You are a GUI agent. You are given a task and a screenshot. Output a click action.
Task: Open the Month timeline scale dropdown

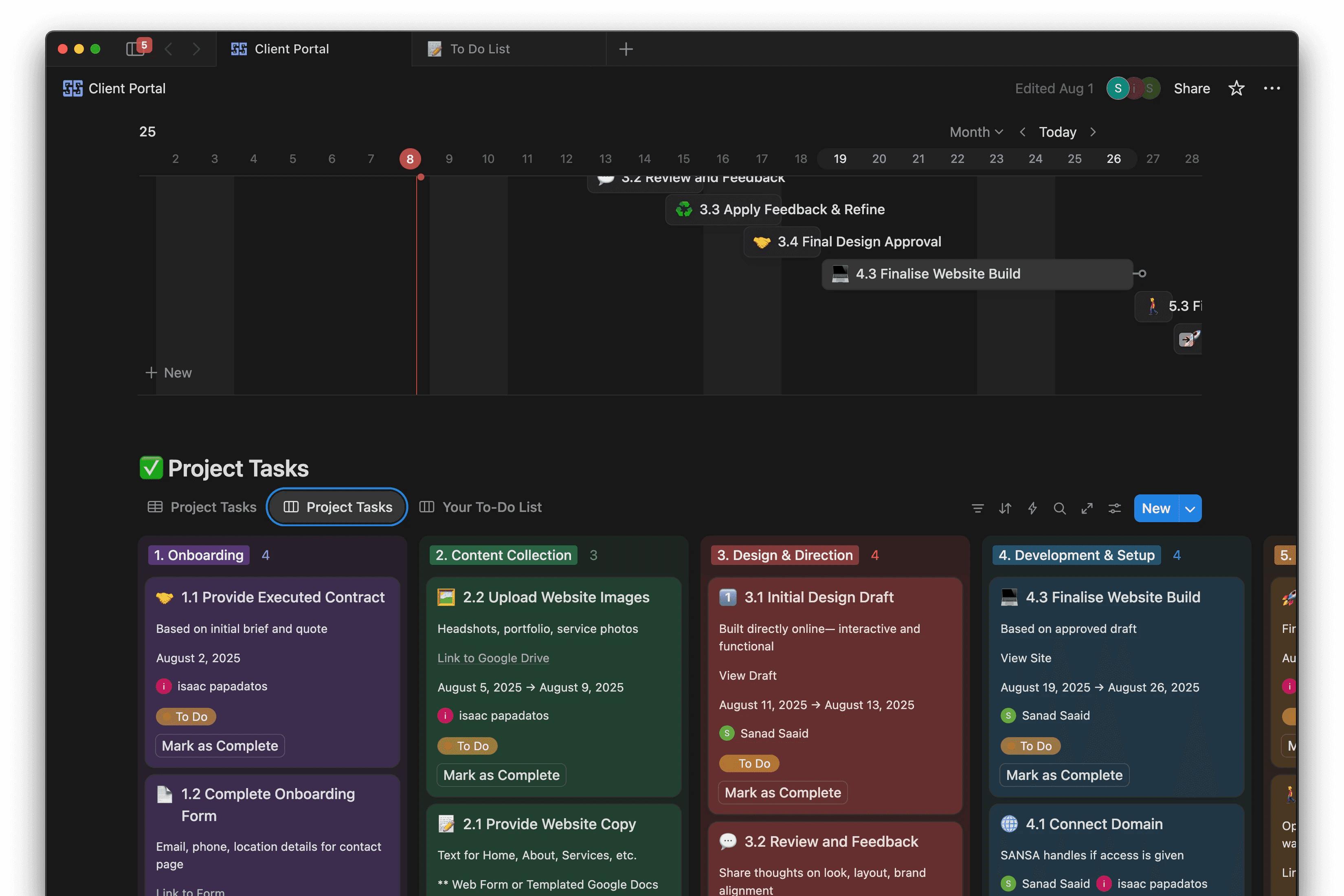pyautogui.click(x=976, y=132)
